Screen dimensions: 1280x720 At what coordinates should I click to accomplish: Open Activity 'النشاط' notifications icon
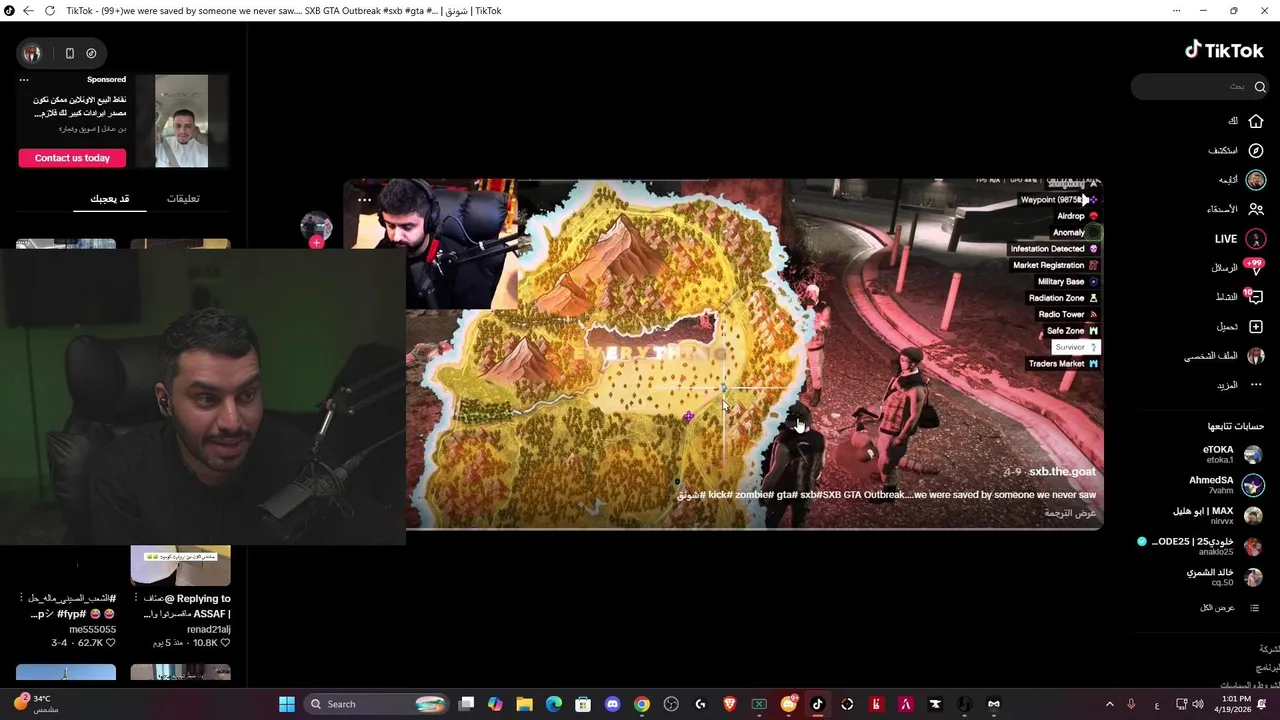click(1256, 297)
